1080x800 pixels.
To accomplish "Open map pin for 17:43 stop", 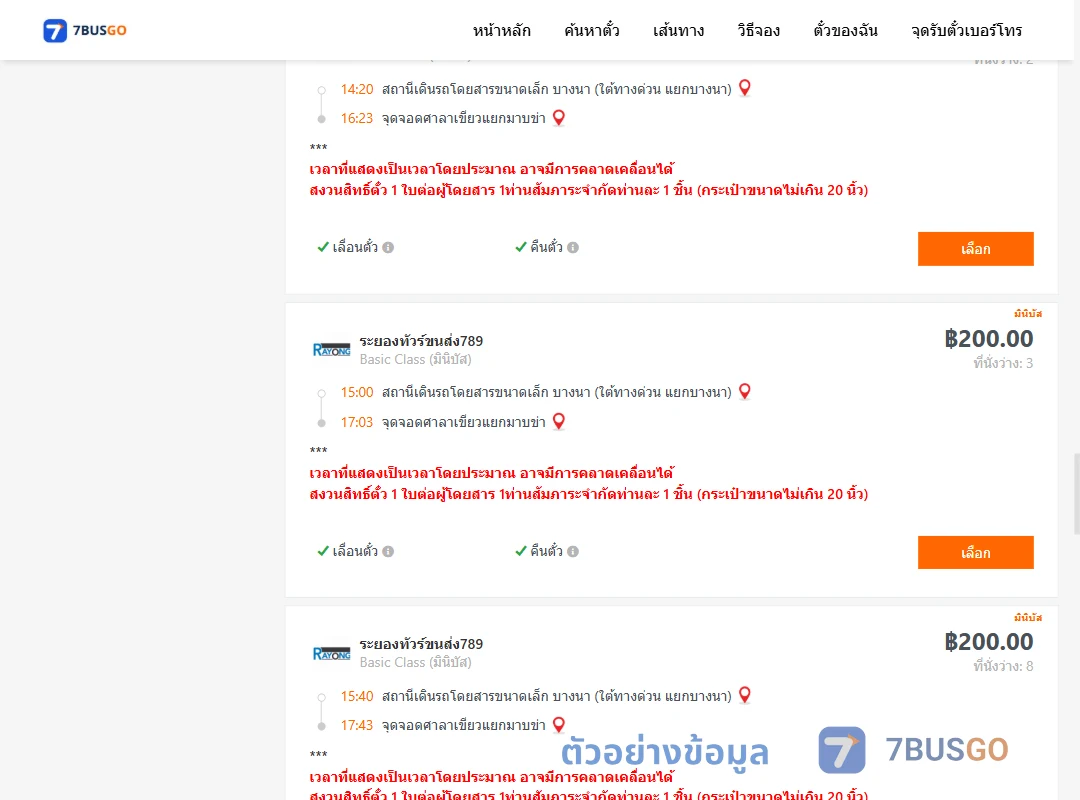I will pyautogui.click(x=559, y=725).
